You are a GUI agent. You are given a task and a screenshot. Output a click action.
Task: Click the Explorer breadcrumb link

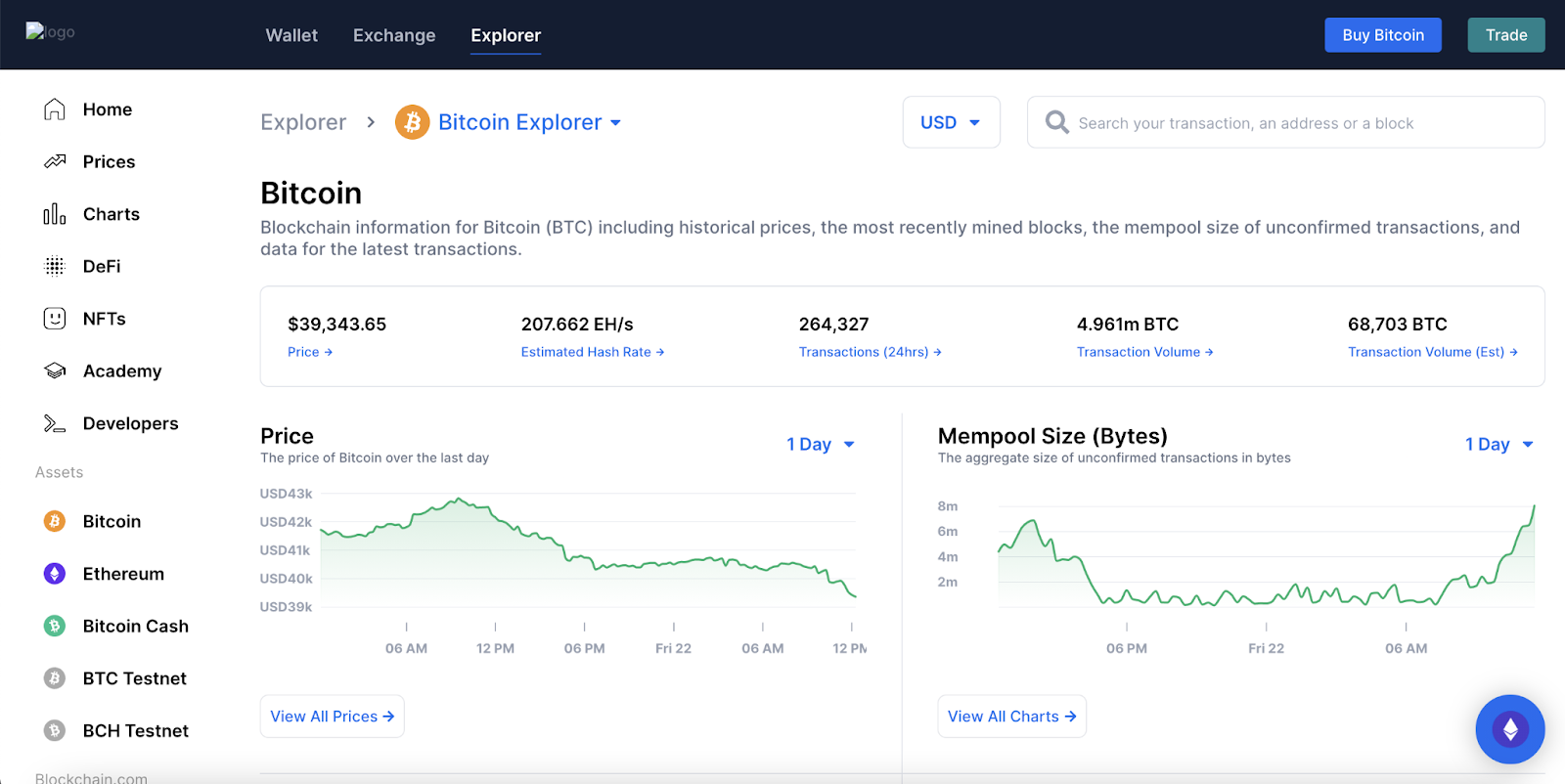pos(303,122)
